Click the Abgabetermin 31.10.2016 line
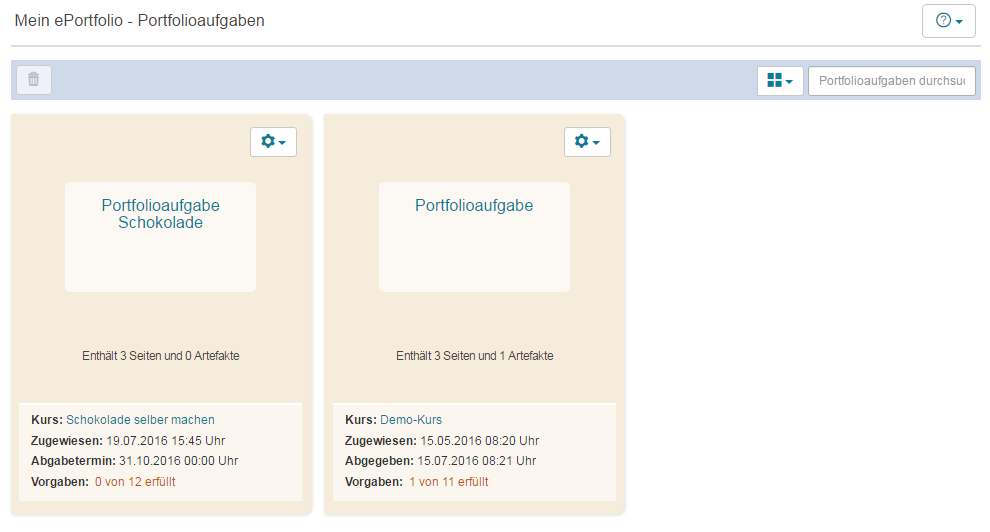The width and height of the screenshot is (990, 532). click(134, 461)
